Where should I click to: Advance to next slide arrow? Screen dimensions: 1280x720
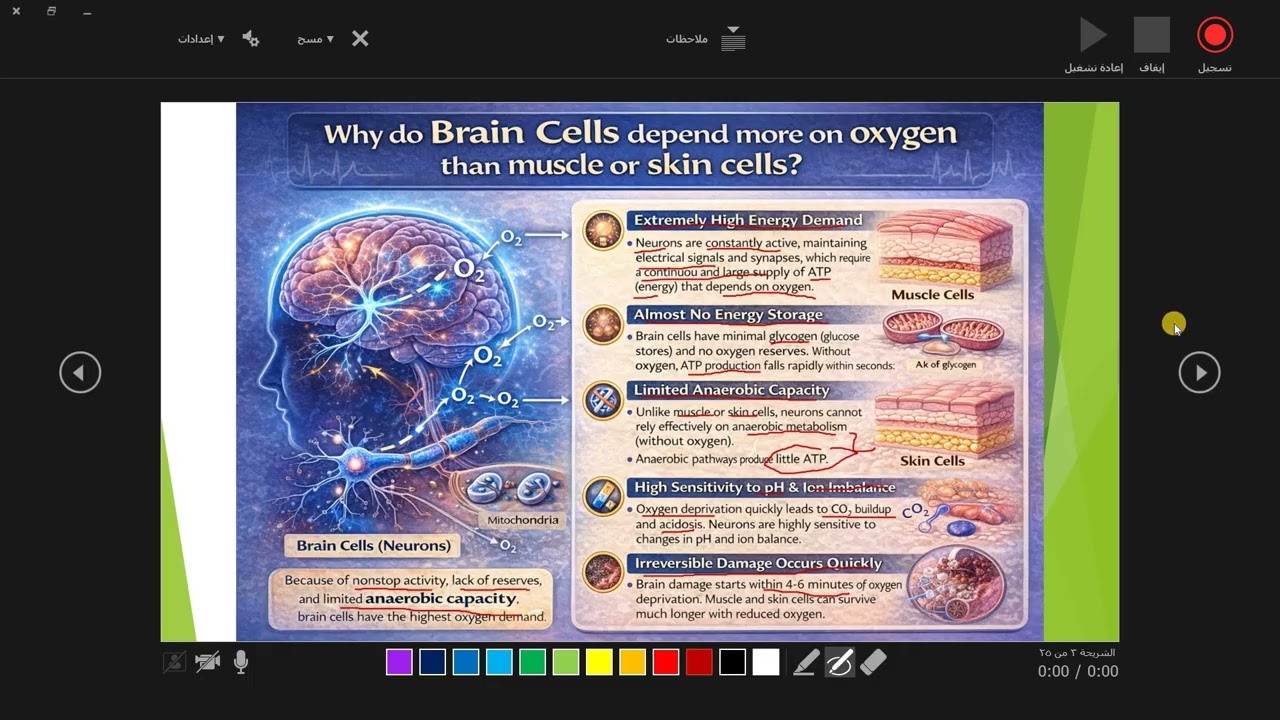(1199, 373)
